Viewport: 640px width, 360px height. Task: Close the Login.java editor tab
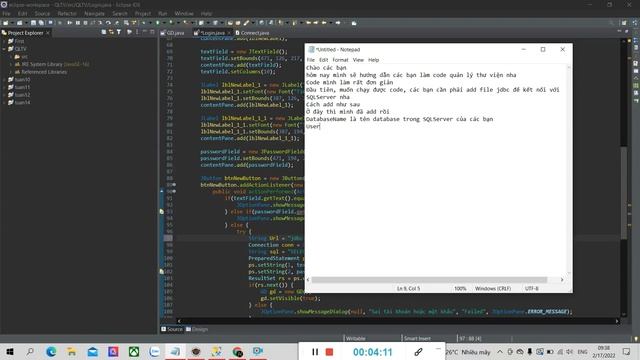coord(229,33)
